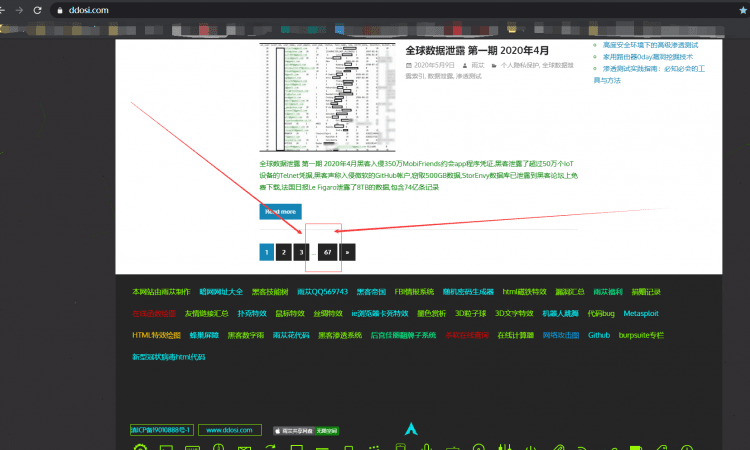Click the article excerpt paragraph text
This screenshot has width=750, height=450.
tap(419, 176)
